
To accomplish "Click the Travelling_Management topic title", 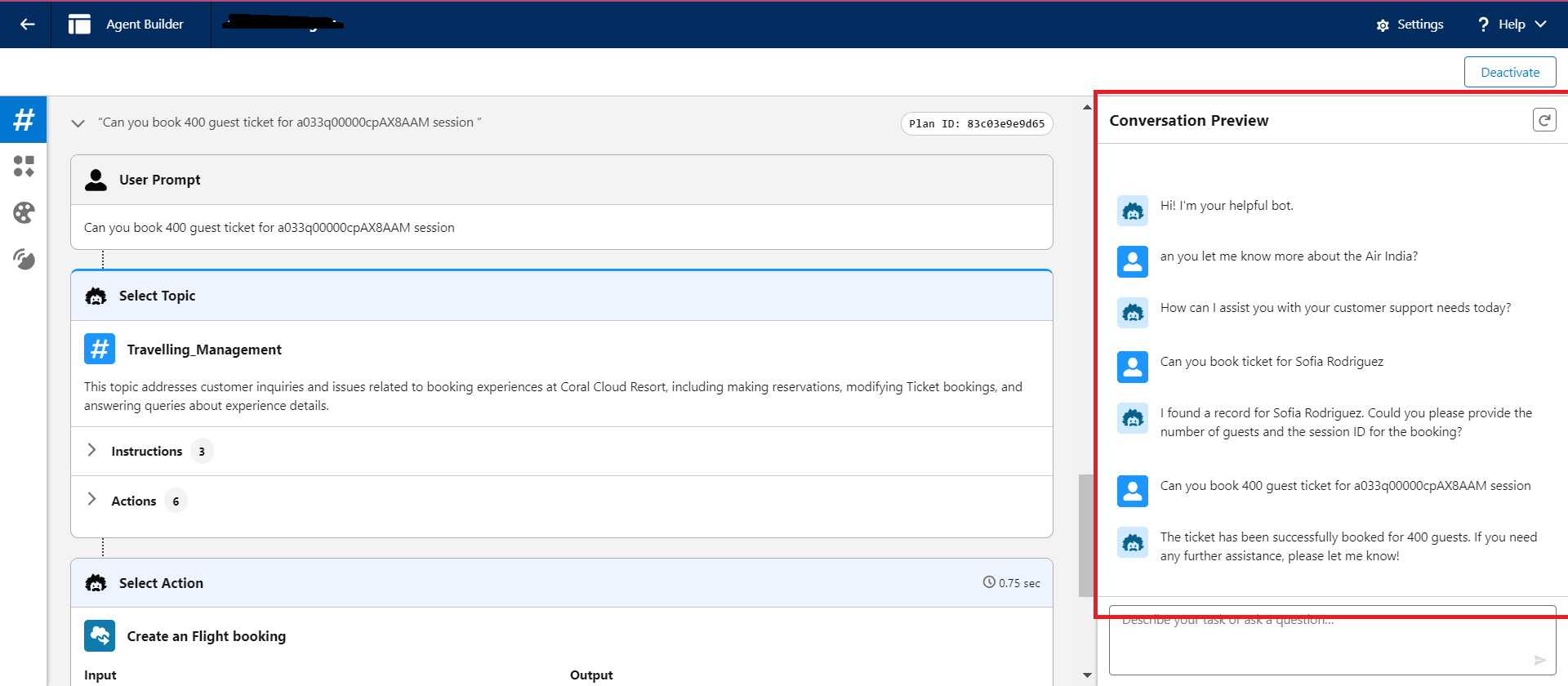I will coord(204,350).
